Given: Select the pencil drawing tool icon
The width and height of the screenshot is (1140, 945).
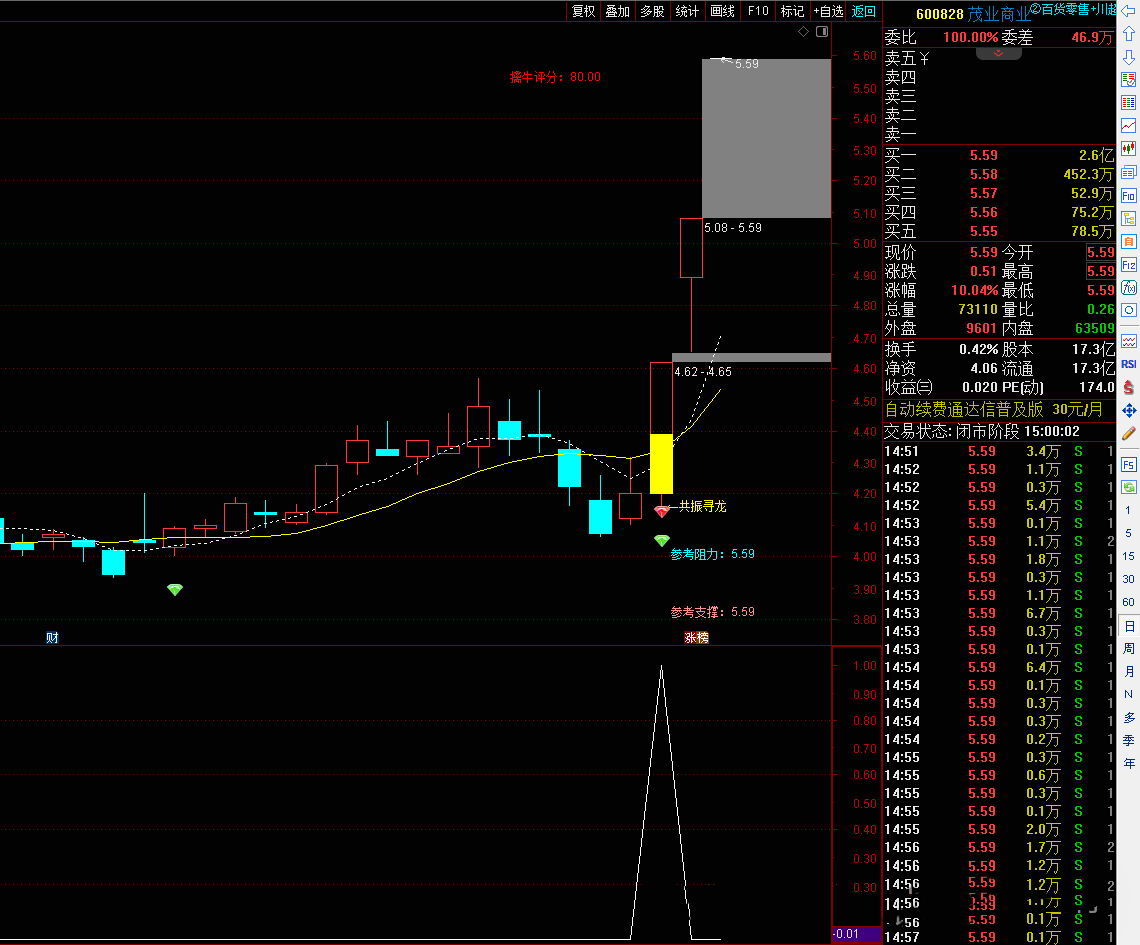Looking at the screenshot, I should click(x=1129, y=433).
